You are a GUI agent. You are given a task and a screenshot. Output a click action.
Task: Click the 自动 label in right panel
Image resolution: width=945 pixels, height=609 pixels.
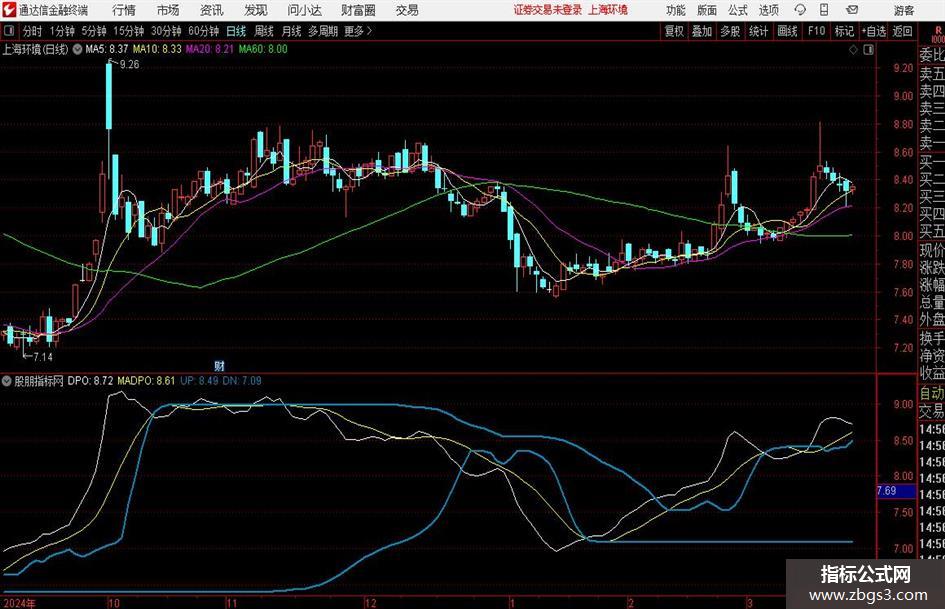pyautogui.click(x=931, y=393)
